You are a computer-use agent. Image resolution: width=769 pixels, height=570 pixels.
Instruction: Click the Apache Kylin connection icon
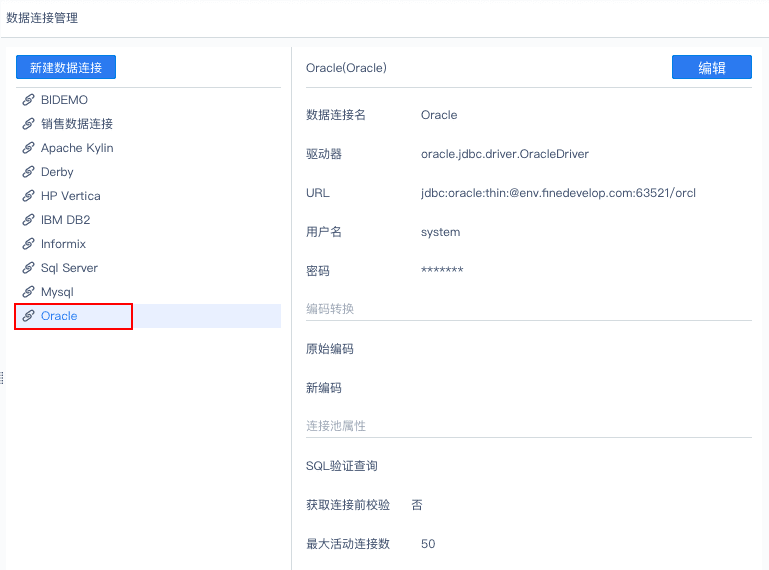[28, 148]
